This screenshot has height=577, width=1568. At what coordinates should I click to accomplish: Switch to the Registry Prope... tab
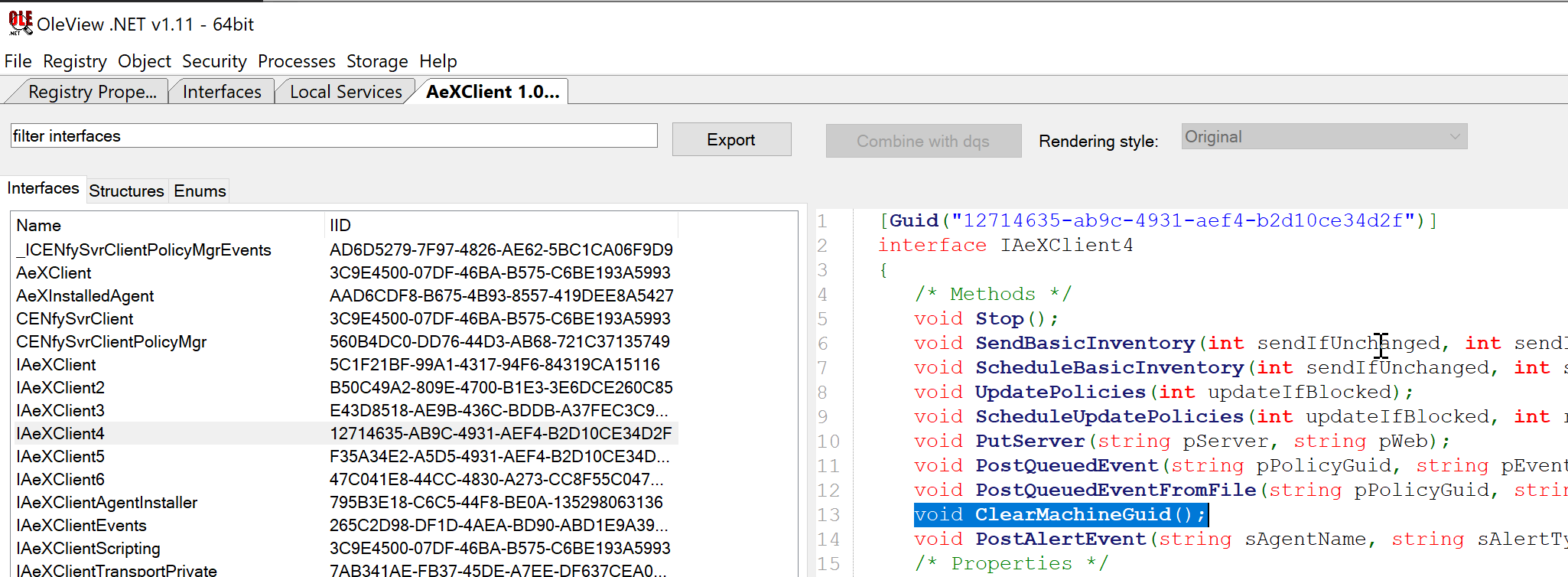click(x=92, y=92)
